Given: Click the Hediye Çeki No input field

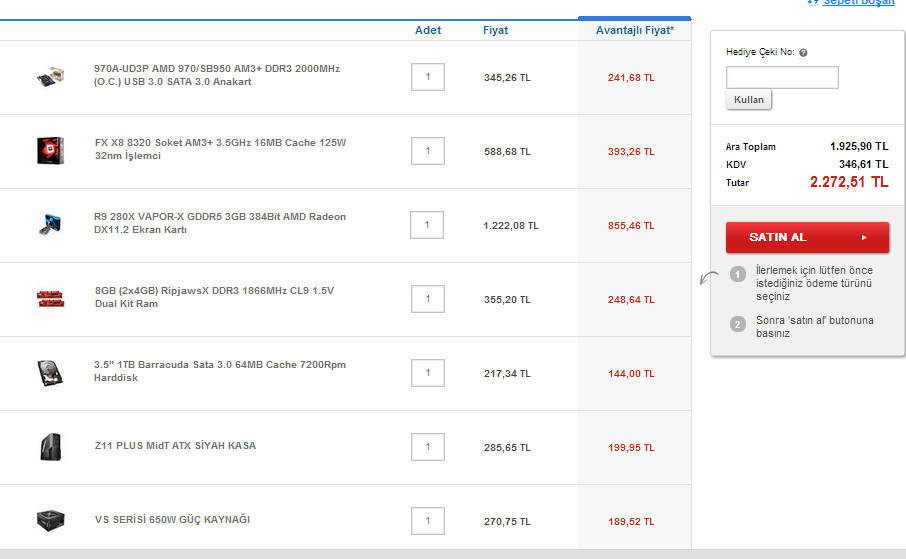Looking at the screenshot, I should 782,77.
